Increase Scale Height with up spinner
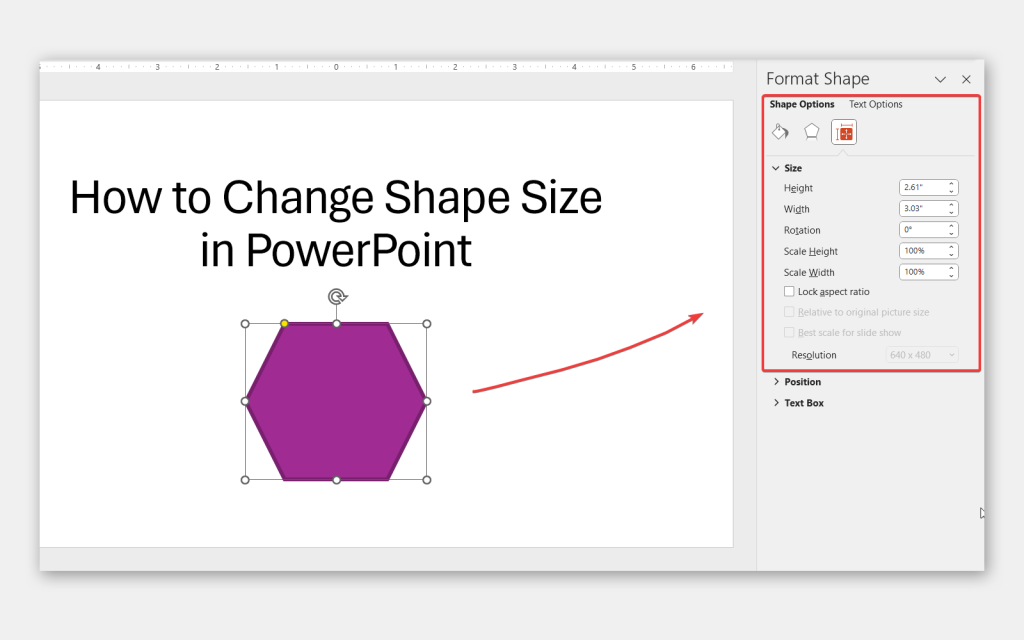The height and width of the screenshot is (640, 1024). (x=952, y=247)
